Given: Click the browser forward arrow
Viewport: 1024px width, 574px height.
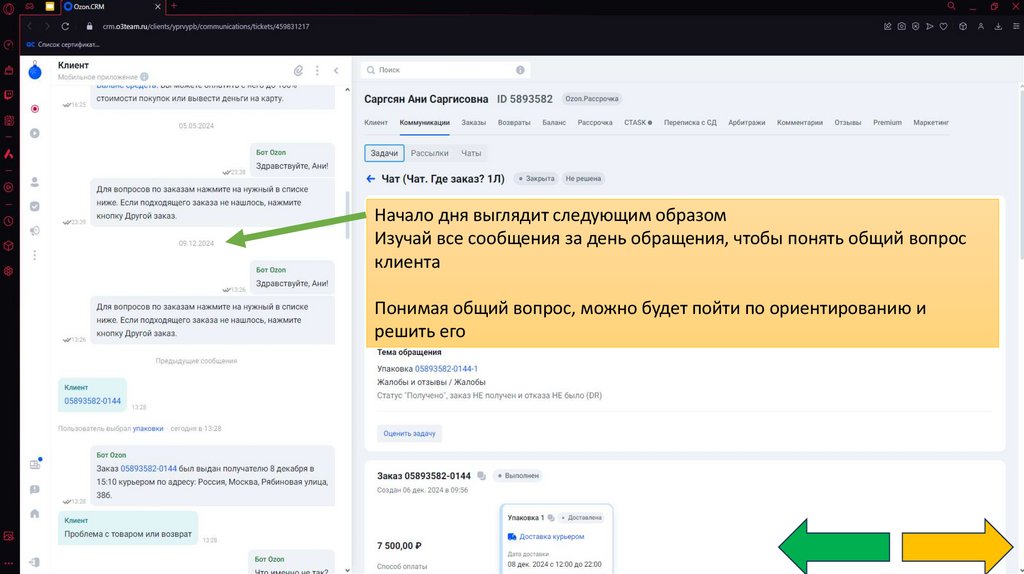Looking at the screenshot, I should coord(47,26).
